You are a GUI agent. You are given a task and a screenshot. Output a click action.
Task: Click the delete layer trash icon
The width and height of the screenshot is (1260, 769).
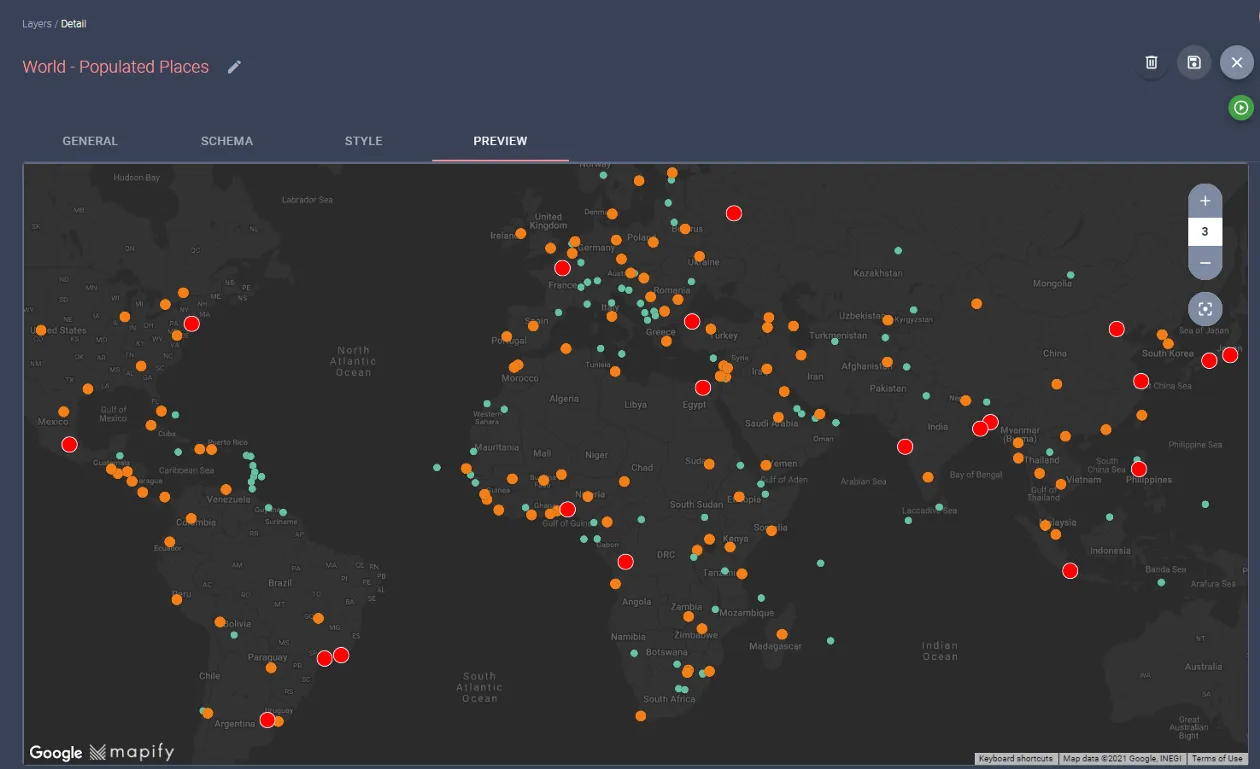click(x=1151, y=63)
